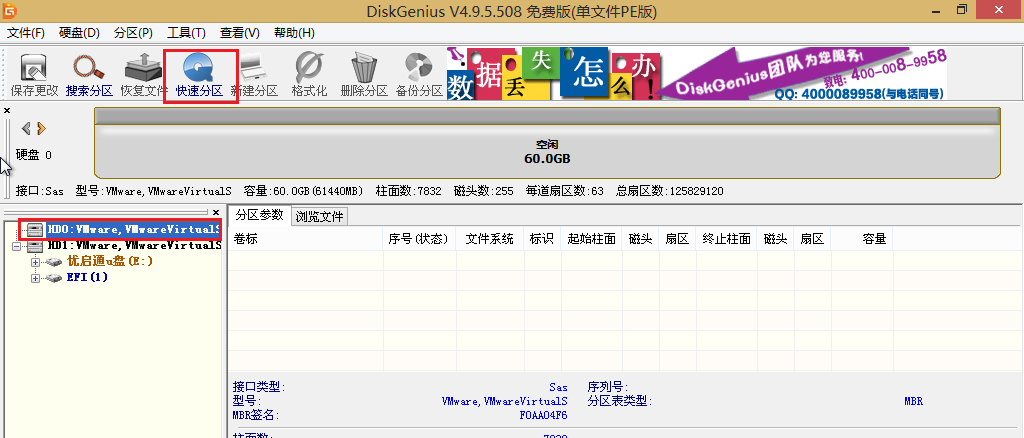Collapse the HD1 disk tree node
The width and height of the screenshot is (1024, 438).
[17, 247]
